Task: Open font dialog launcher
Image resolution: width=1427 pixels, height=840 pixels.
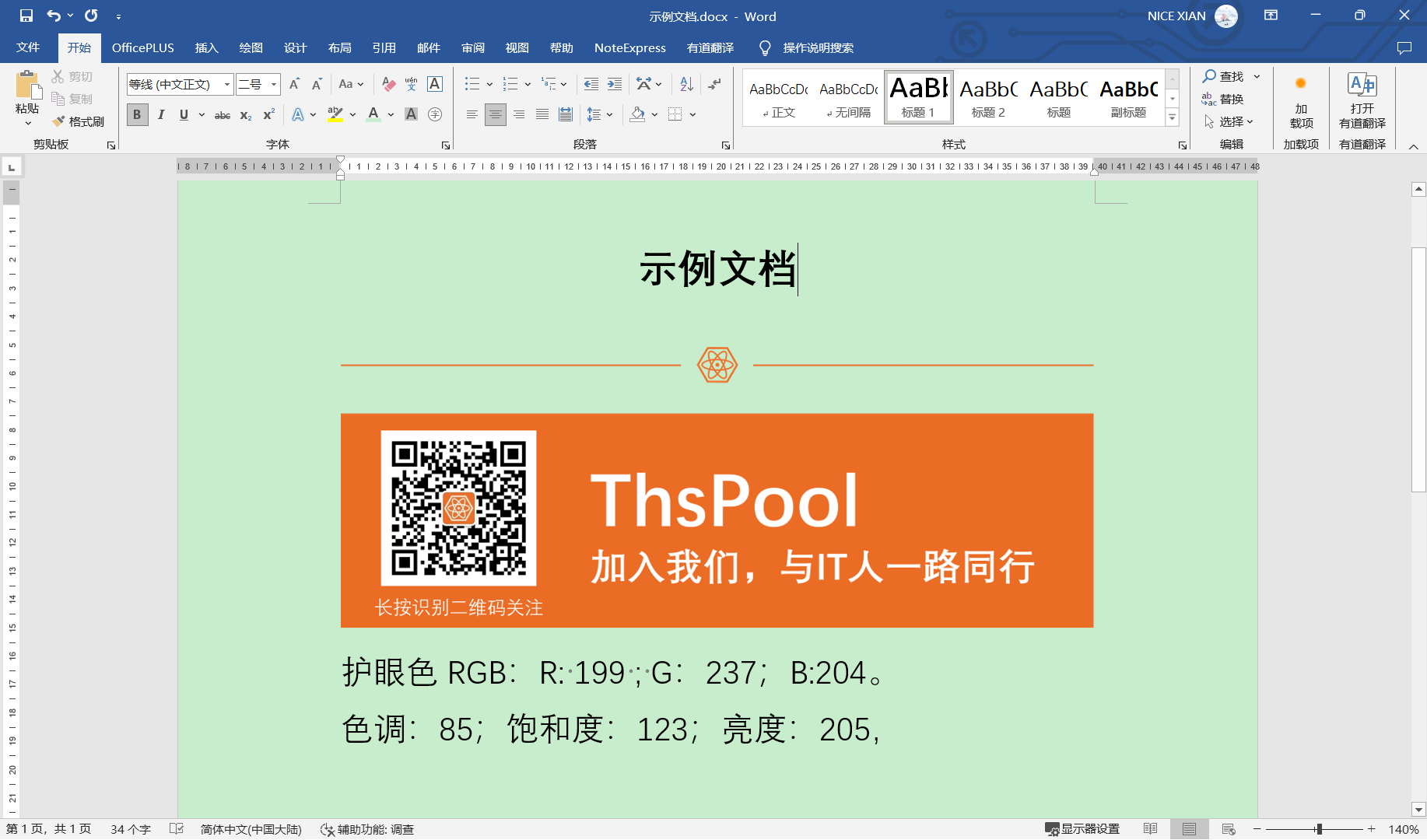Action: coord(446,145)
